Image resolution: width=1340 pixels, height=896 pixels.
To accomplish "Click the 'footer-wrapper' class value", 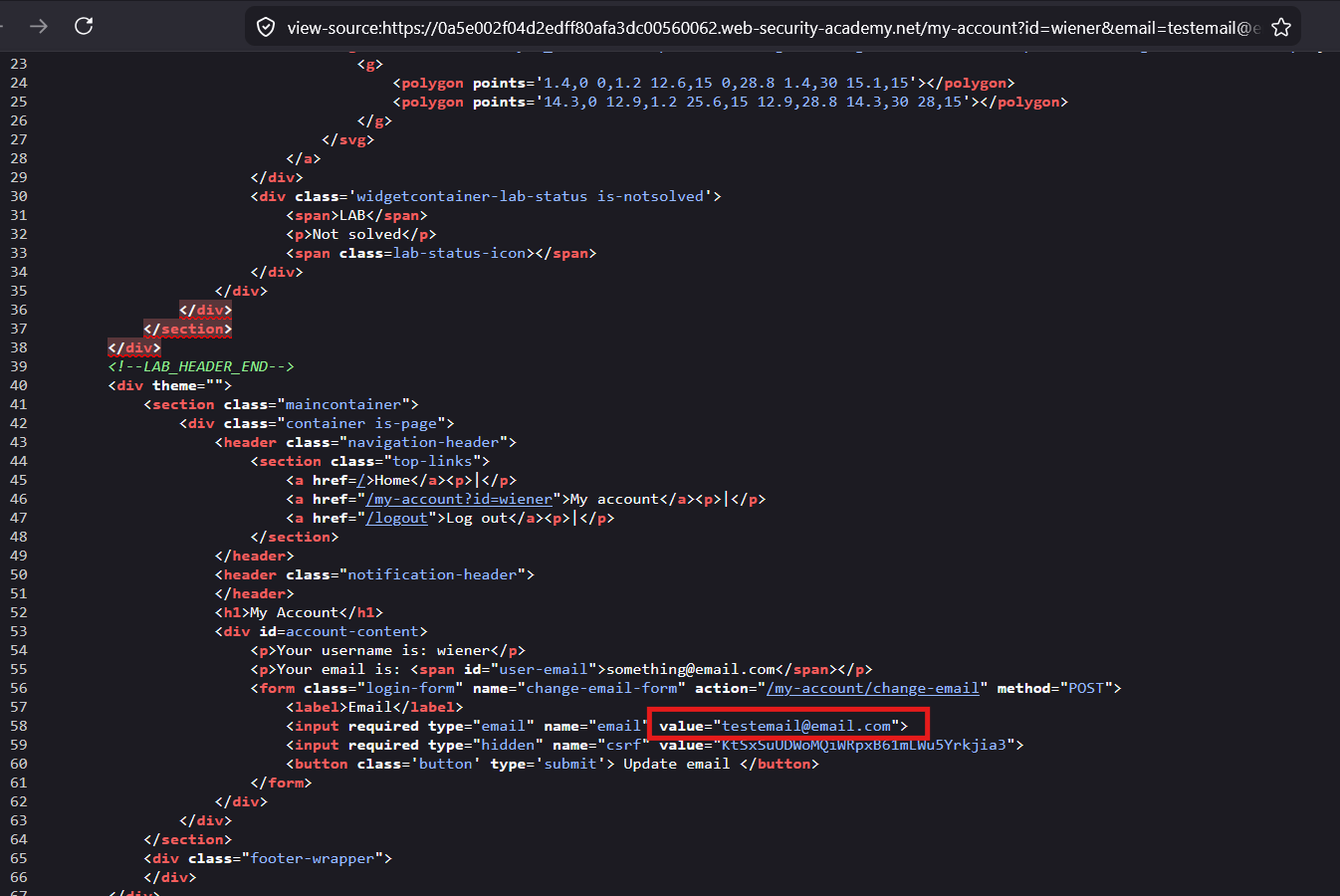I will 312,858.
